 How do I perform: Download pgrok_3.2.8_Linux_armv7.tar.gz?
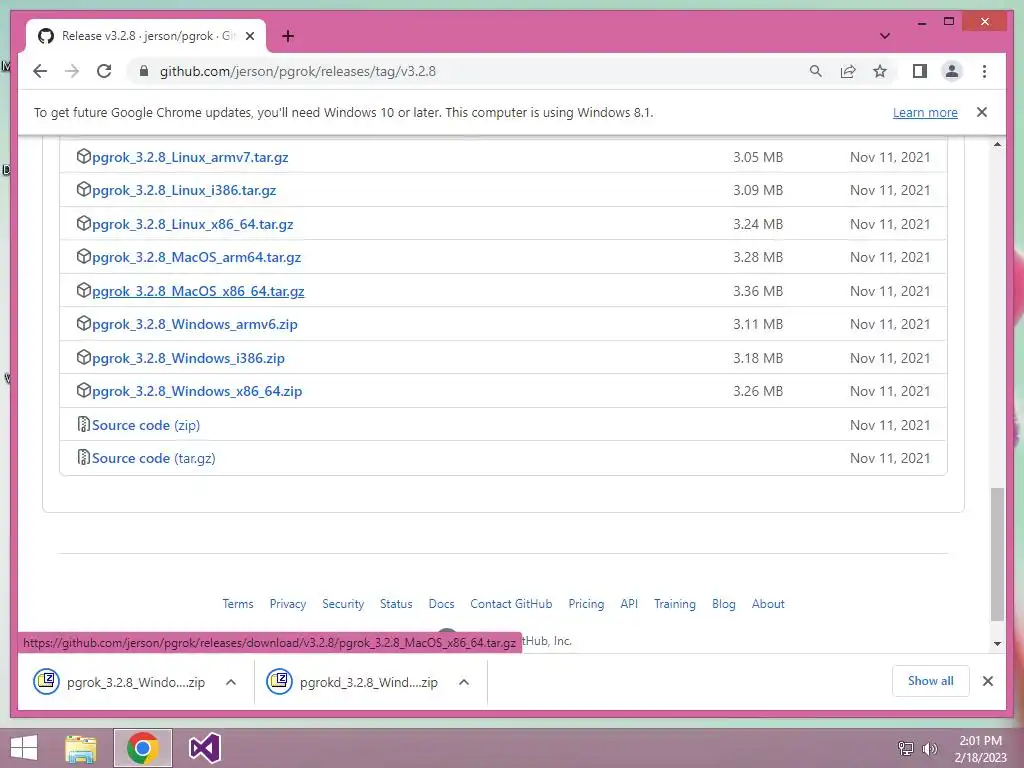pyautogui.click(x=190, y=157)
